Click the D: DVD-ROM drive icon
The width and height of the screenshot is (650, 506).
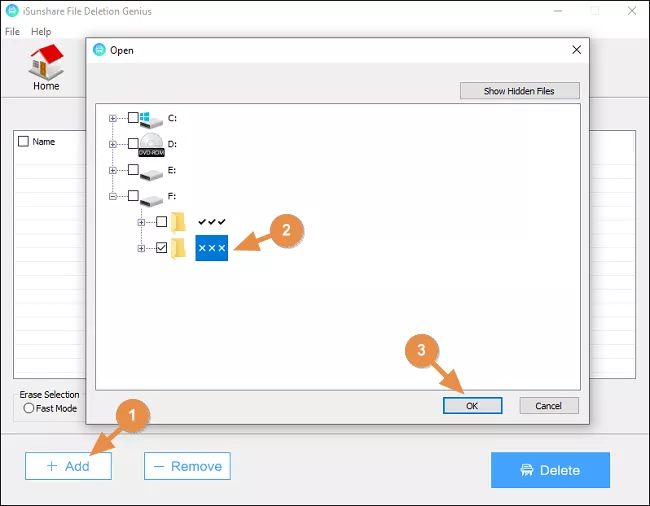point(151,144)
